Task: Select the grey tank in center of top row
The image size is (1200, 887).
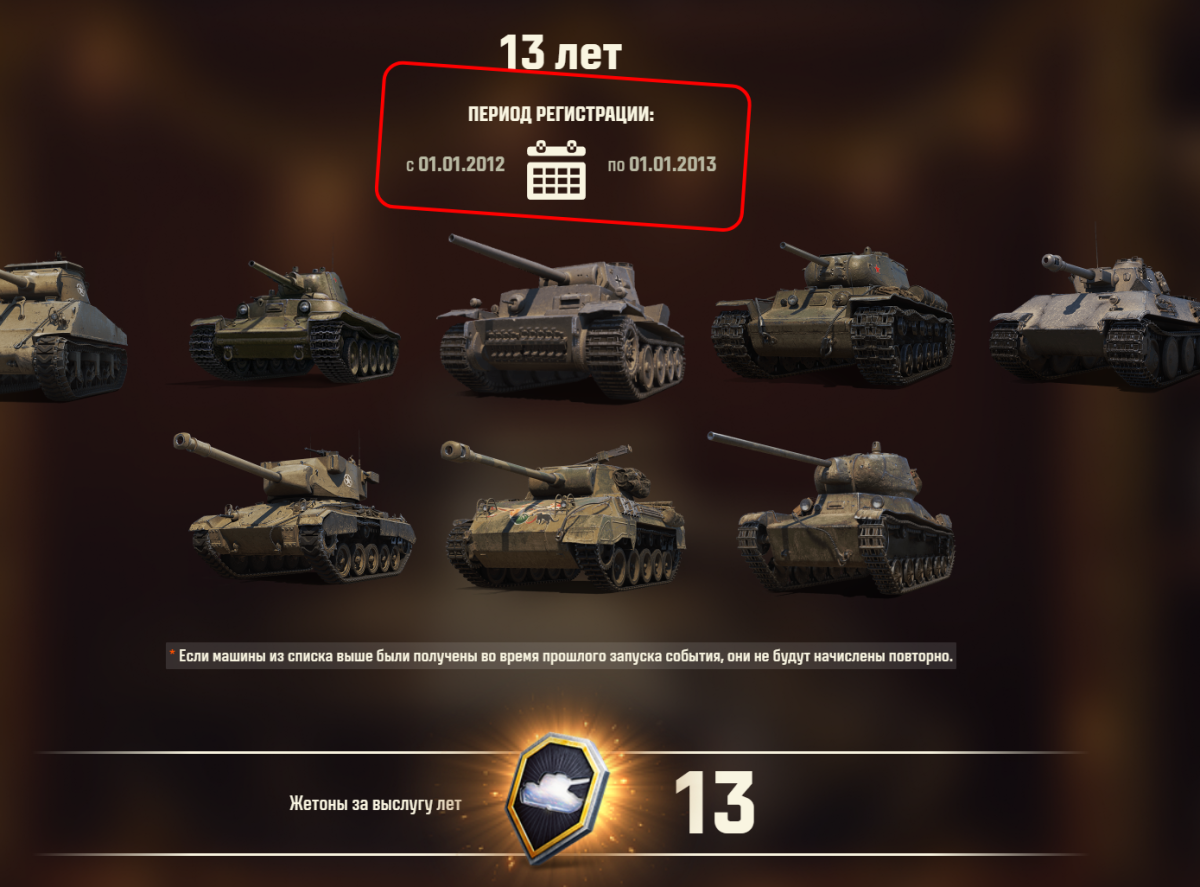Action: pos(563,317)
